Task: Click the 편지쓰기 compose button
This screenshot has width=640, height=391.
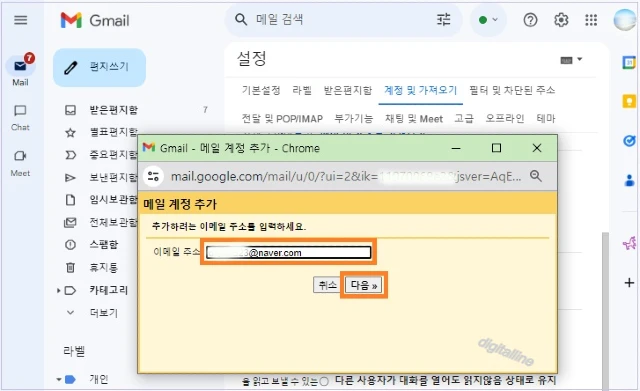Action: [99, 67]
